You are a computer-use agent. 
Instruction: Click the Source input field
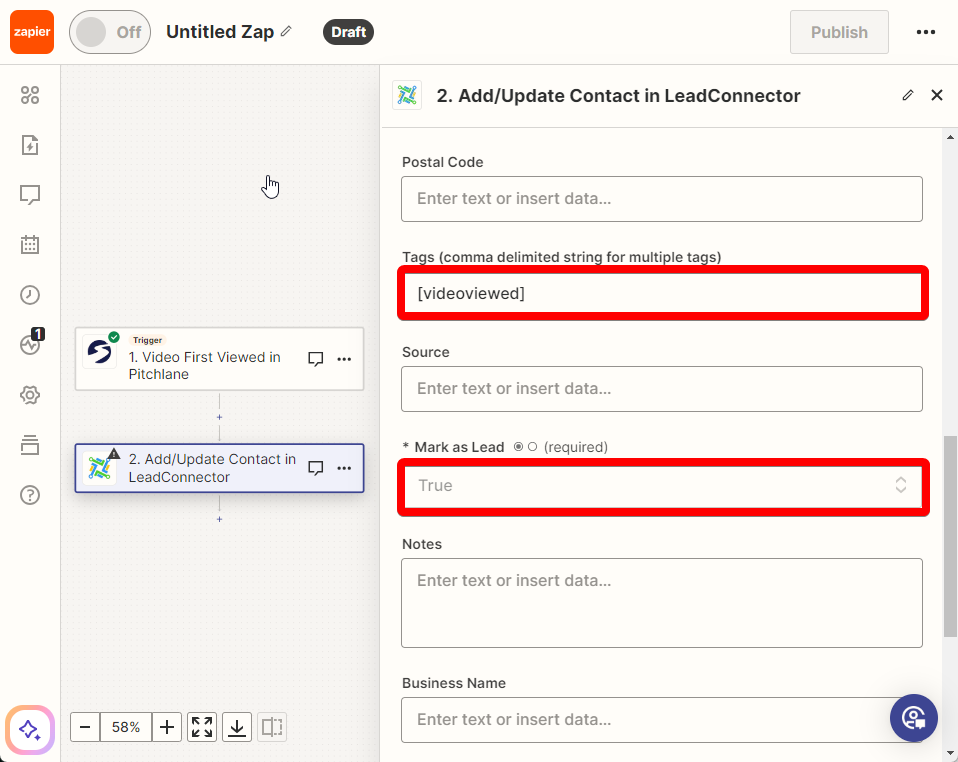click(x=662, y=389)
